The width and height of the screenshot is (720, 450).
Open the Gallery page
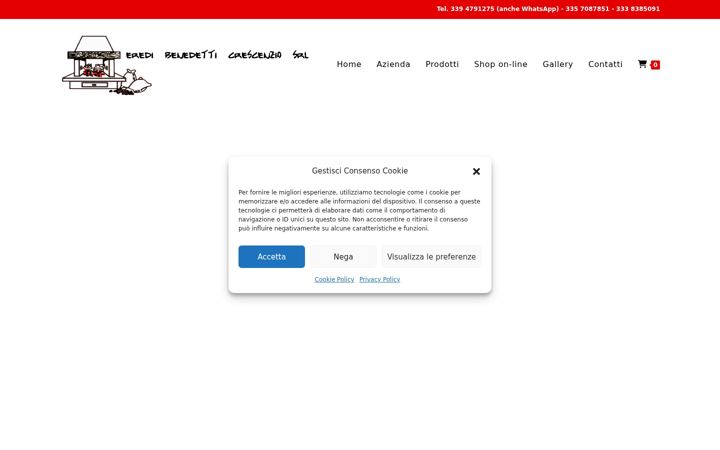pyautogui.click(x=557, y=64)
